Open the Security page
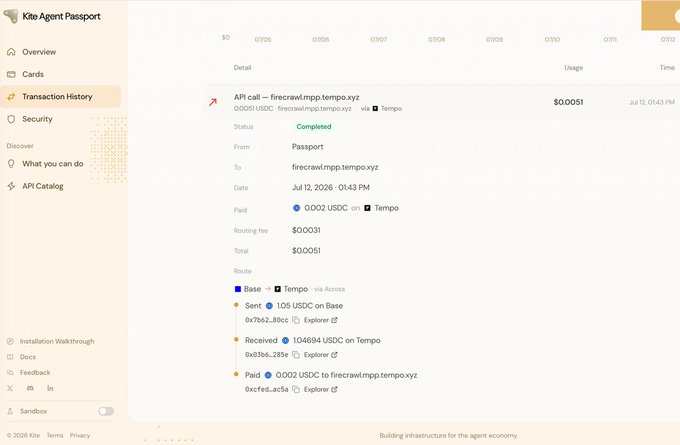Image resolution: width=680 pixels, height=445 pixels. (37, 119)
